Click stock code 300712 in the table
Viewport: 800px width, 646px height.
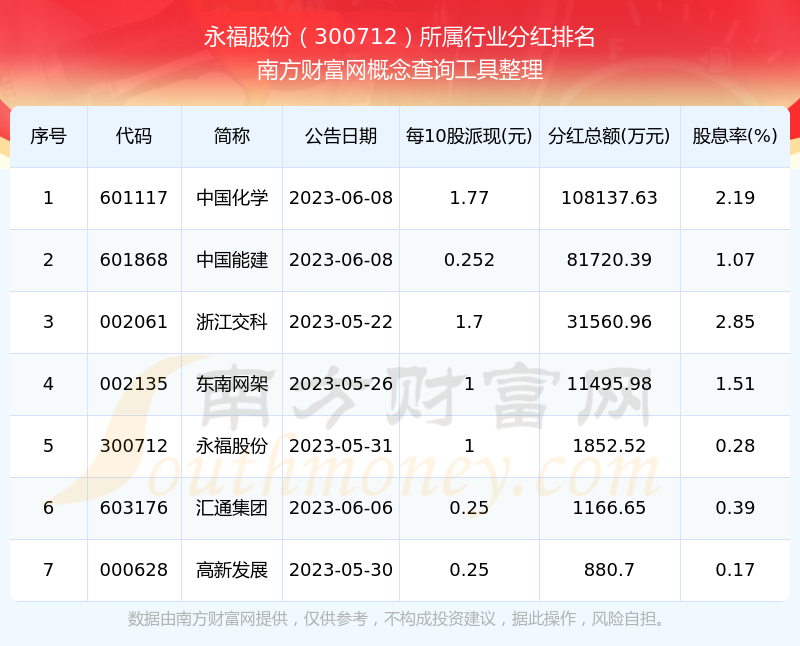pyautogui.click(x=134, y=446)
